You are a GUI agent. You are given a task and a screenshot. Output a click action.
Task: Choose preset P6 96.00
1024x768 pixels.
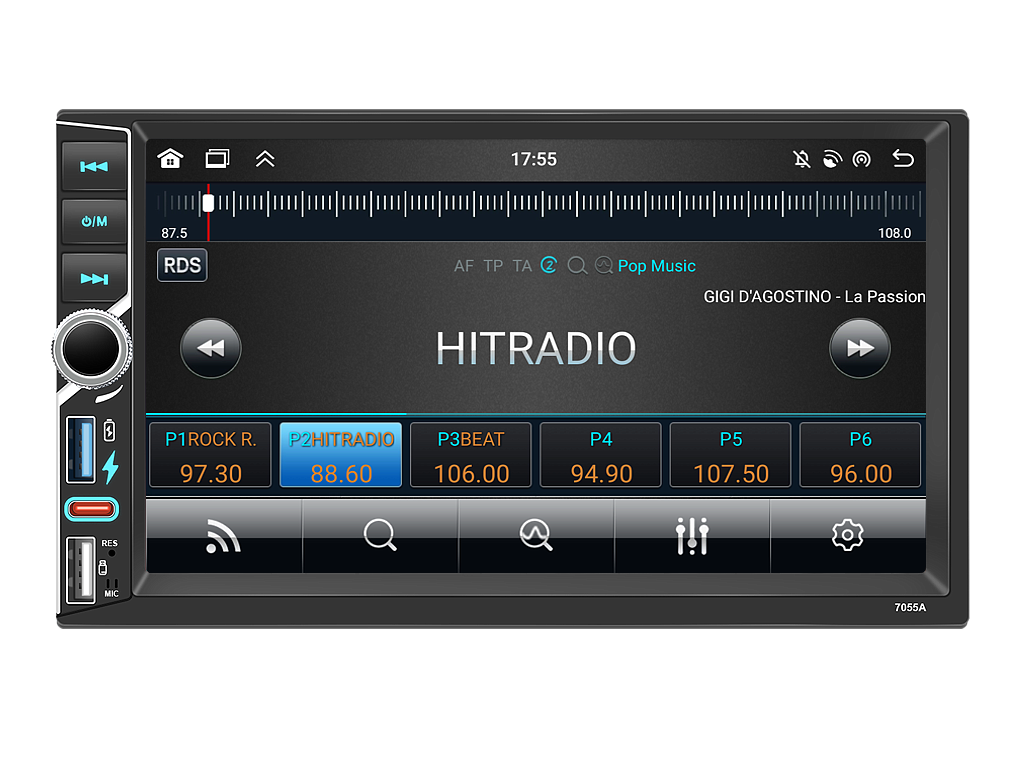[x=860, y=455]
